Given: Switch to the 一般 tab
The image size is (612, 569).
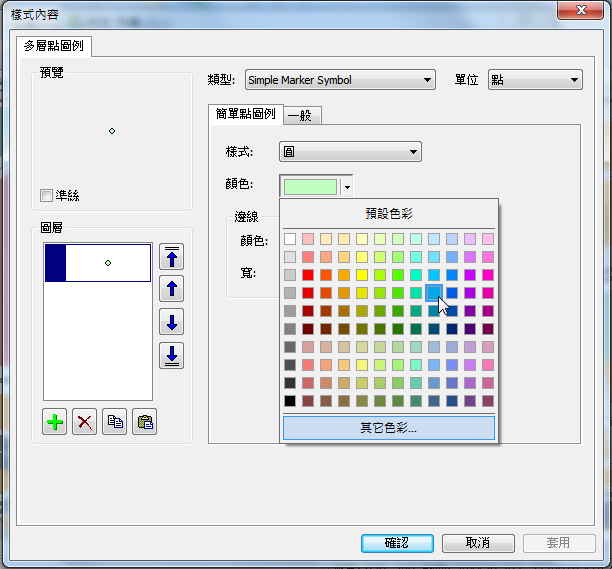Looking at the screenshot, I should pos(302,116).
